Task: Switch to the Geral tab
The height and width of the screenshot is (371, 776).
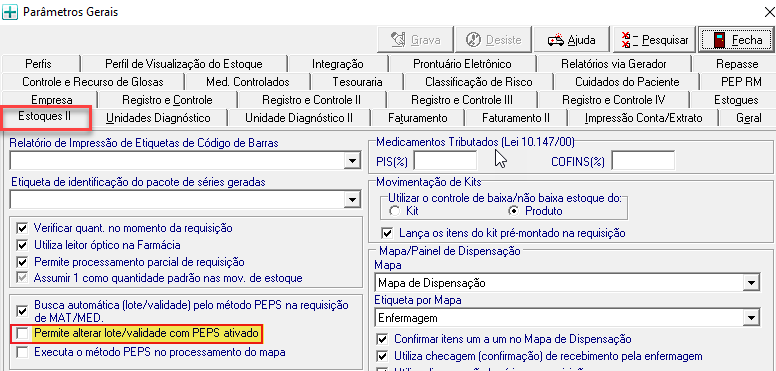Action: click(x=748, y=118)
